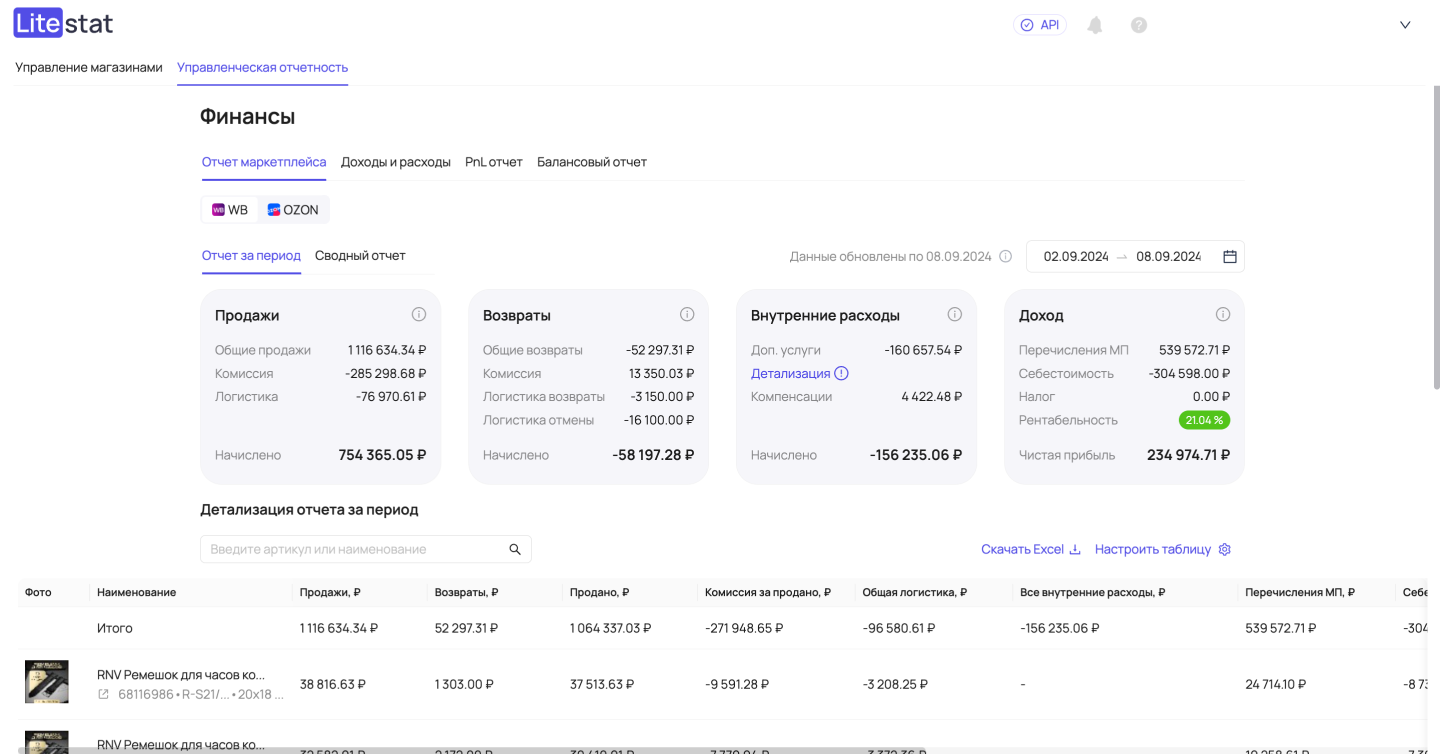
Task: Switch to OZON marketplace toggle
Action: (293, 210)
